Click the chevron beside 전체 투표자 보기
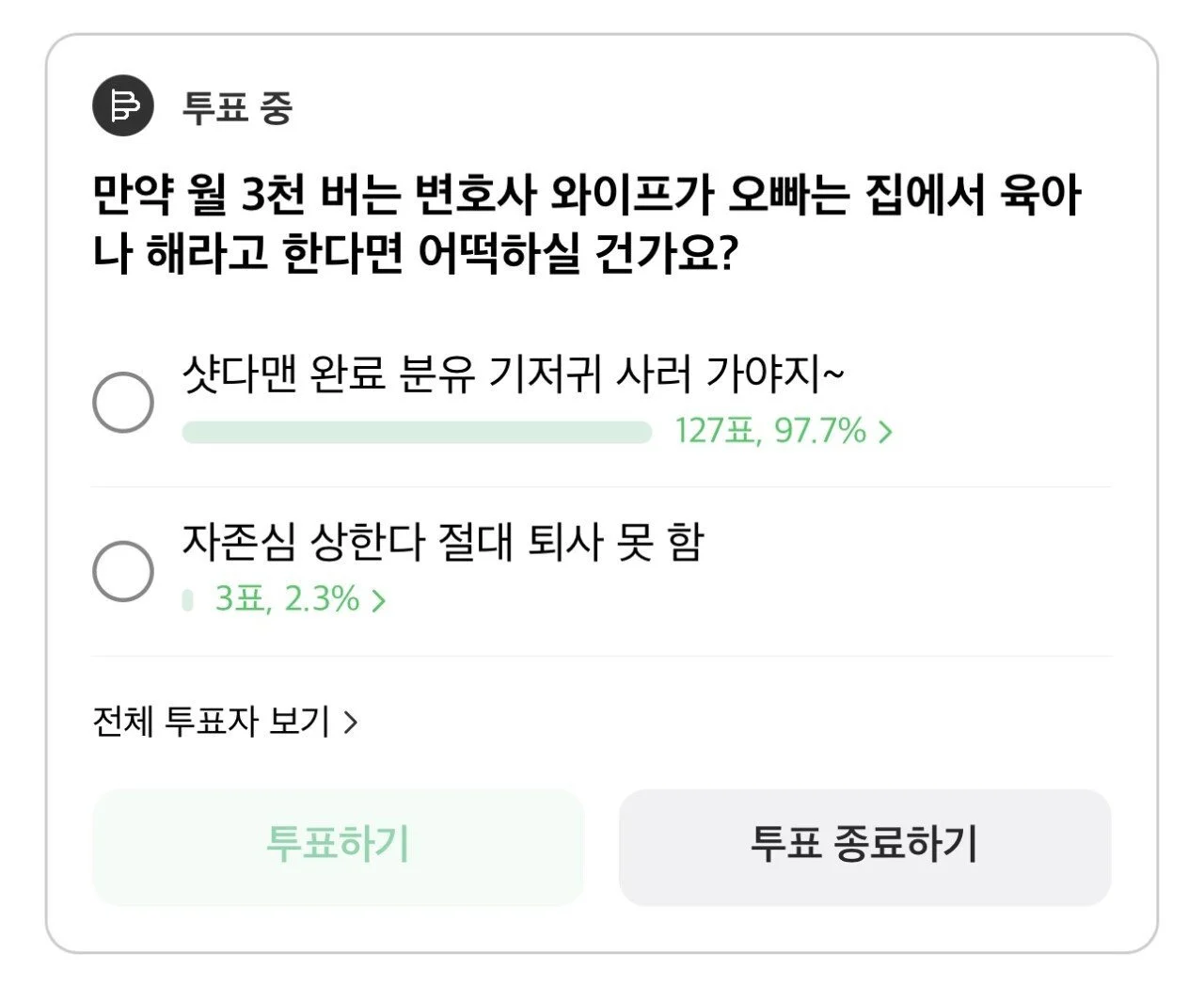Image resolution: width=1204 pixels, height=986 pixels. pyautogui.click(x=351, y=723)
